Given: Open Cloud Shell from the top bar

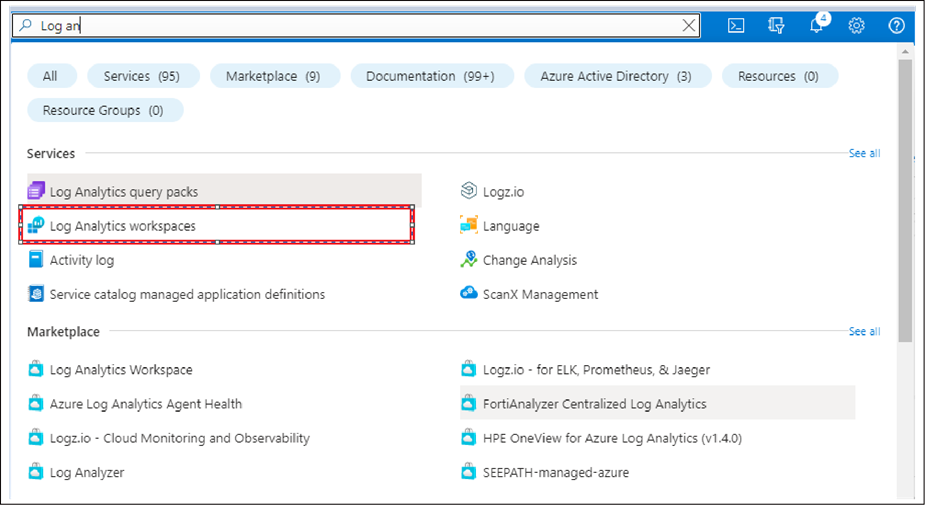Looking at the screenshot, I should (736, 25).
